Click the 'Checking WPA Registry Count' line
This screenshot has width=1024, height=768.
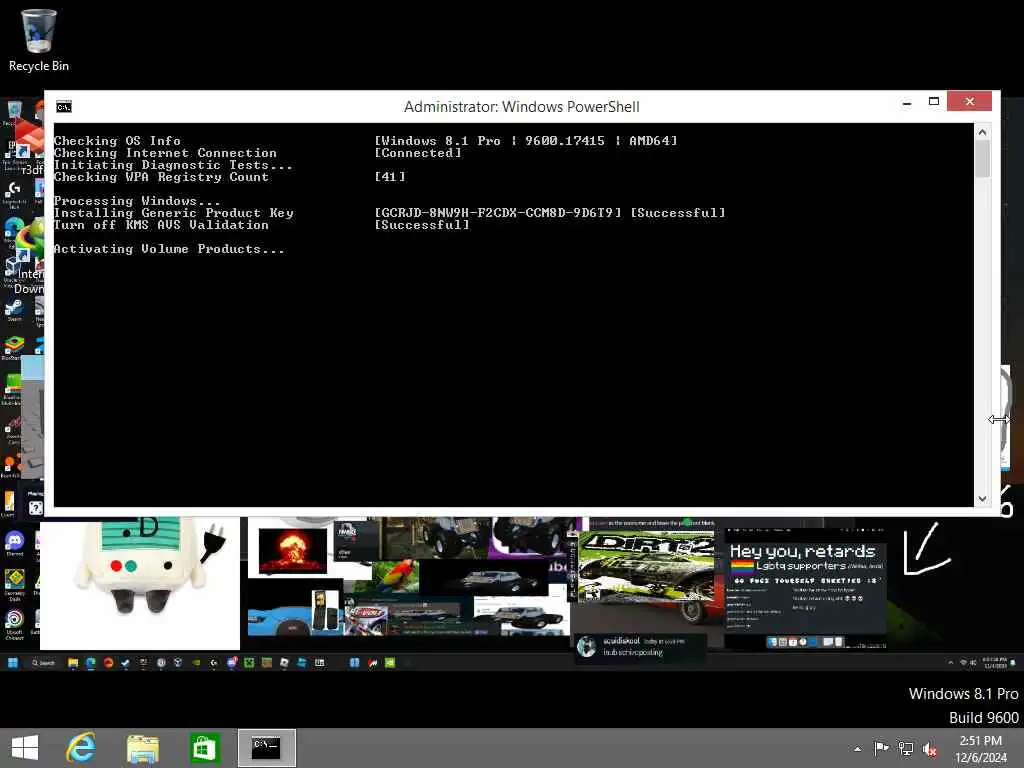coord(161,177)
